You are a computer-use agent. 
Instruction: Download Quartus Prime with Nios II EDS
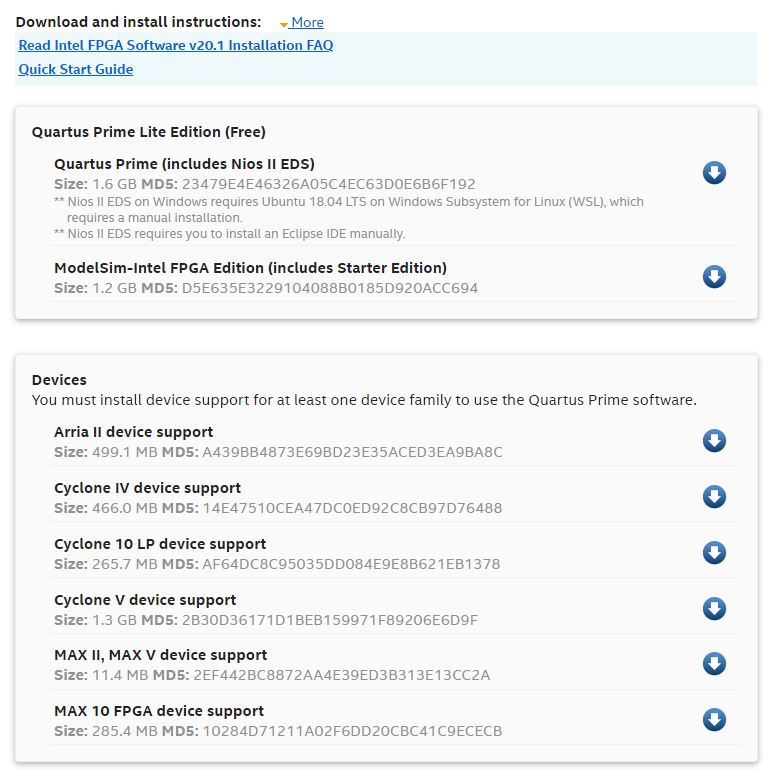pos(714,173)
